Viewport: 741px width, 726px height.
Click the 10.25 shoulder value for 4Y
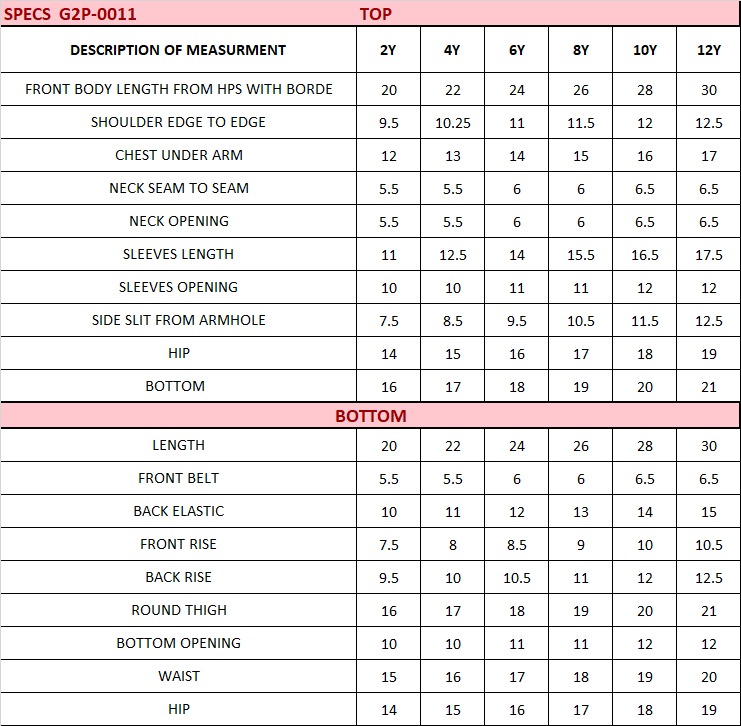tap(452, 123)
